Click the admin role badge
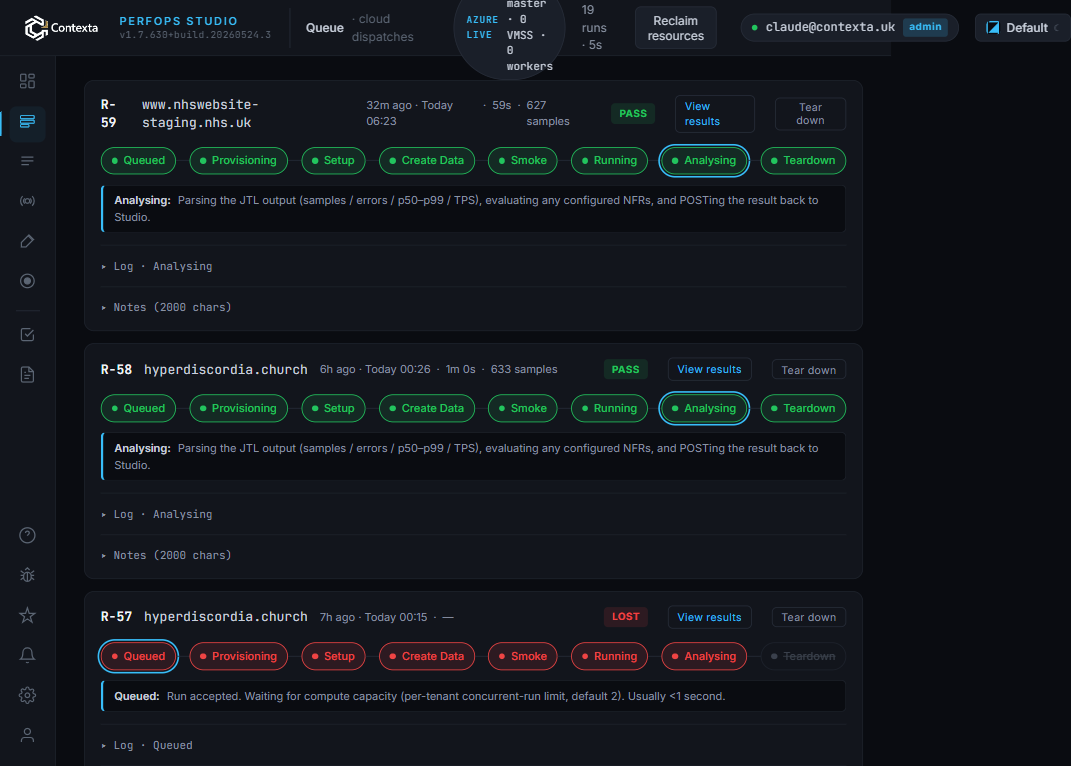1071x766 pixels. (x=925, y=27)
